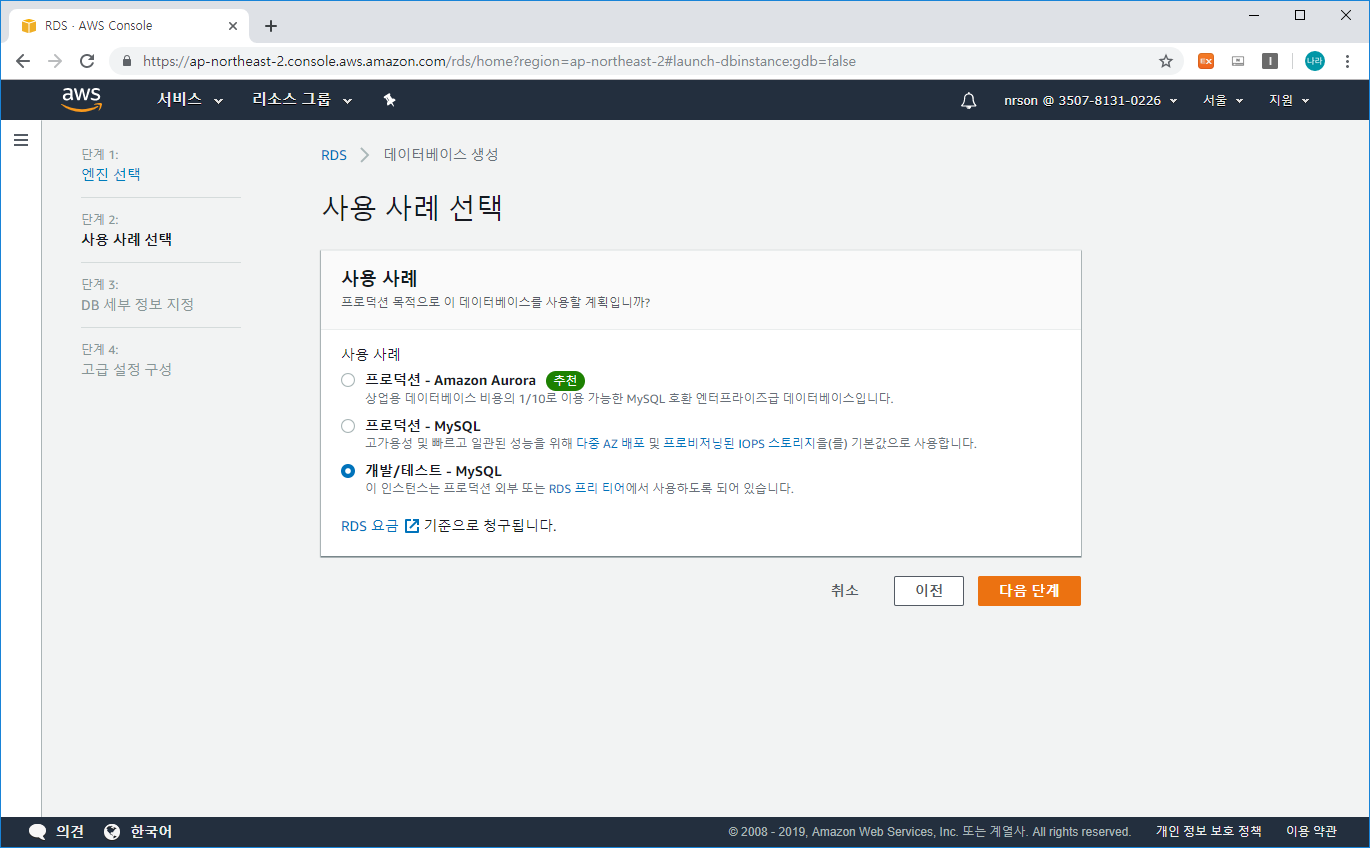The image size is (1370, 848).
Task: Open the nrson account dropdown
Action: [x=1091, y=100]
